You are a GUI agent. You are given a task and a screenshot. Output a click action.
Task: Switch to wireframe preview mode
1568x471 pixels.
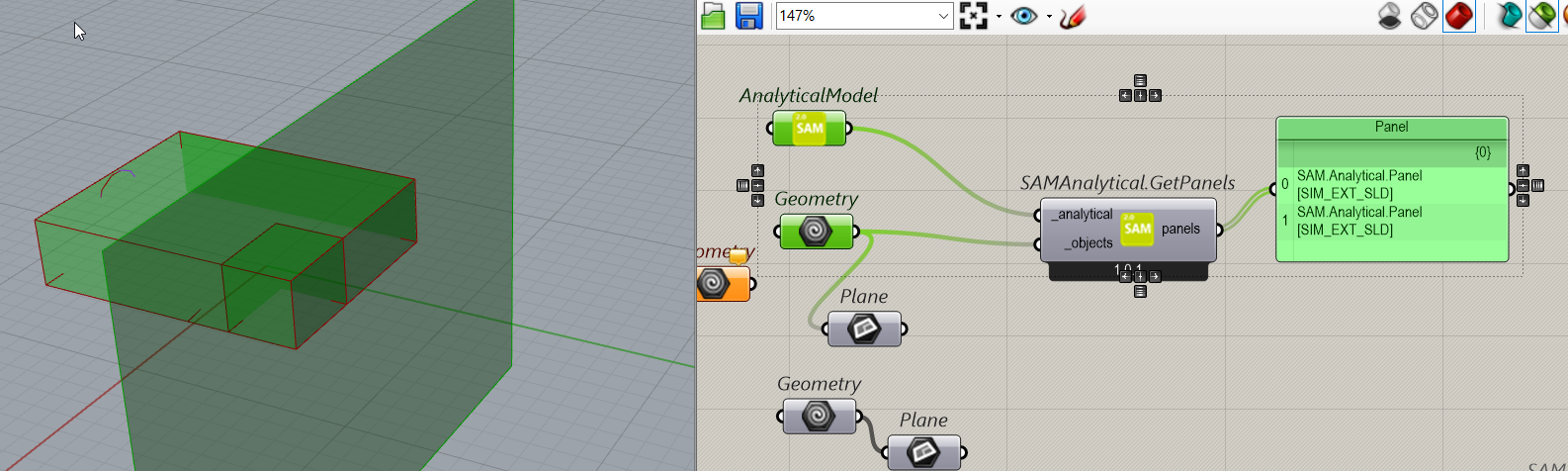pos(1424,16)
